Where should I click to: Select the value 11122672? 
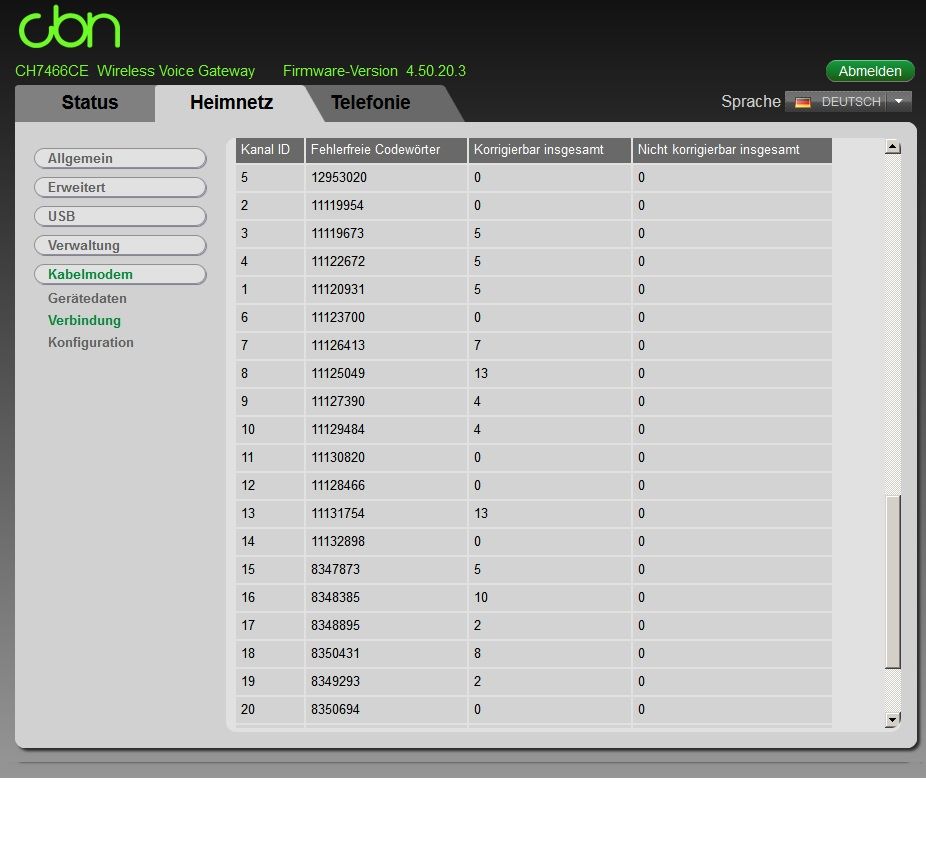338,262
